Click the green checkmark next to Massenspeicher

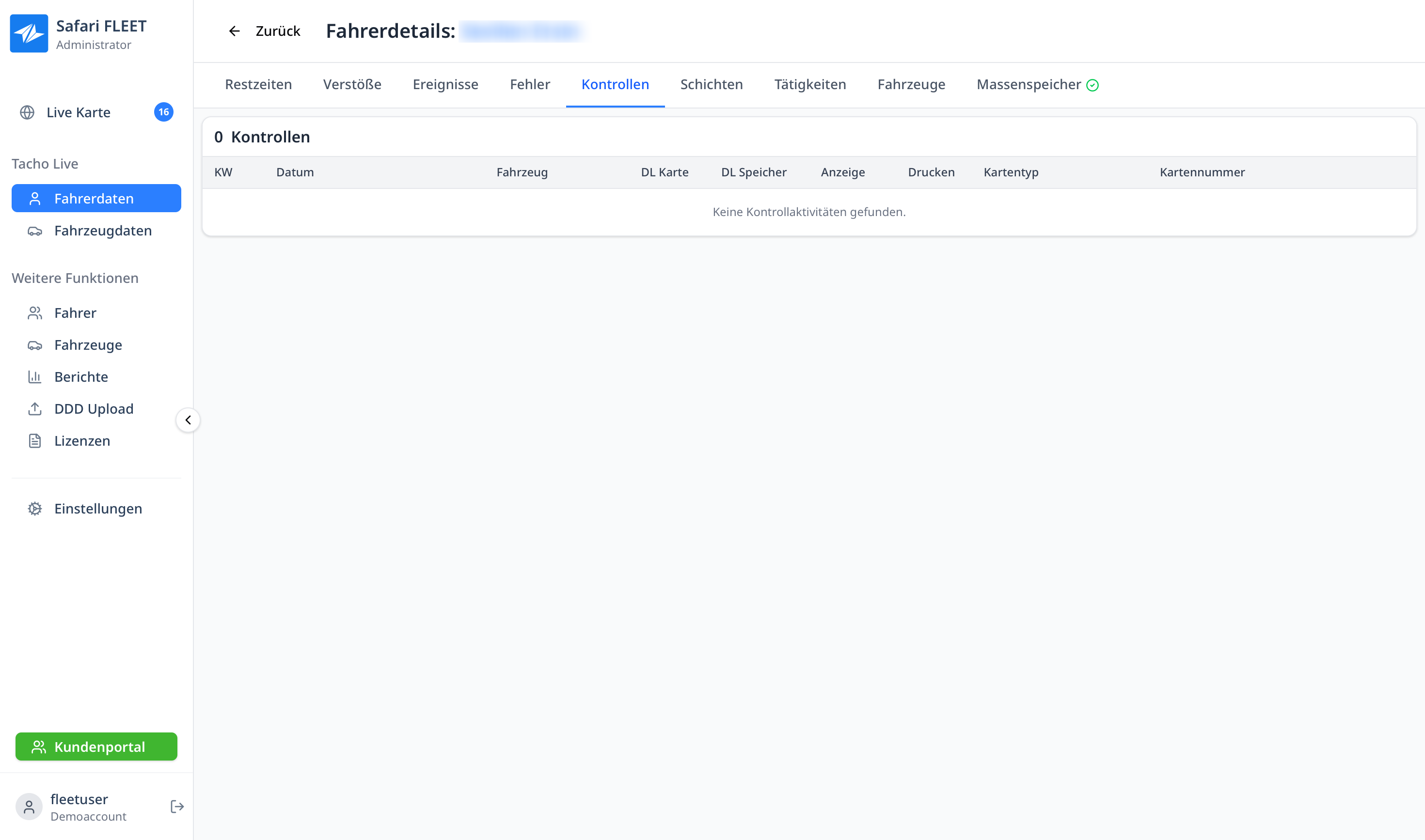click(x=1092, y=85)
